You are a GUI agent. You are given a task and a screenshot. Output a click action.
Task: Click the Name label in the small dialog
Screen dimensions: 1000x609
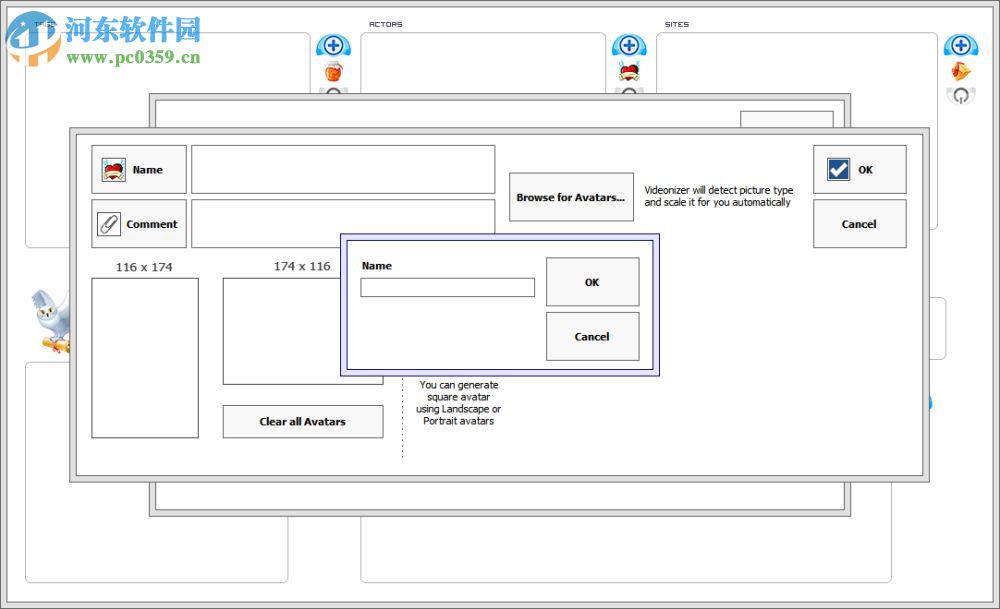377,266
